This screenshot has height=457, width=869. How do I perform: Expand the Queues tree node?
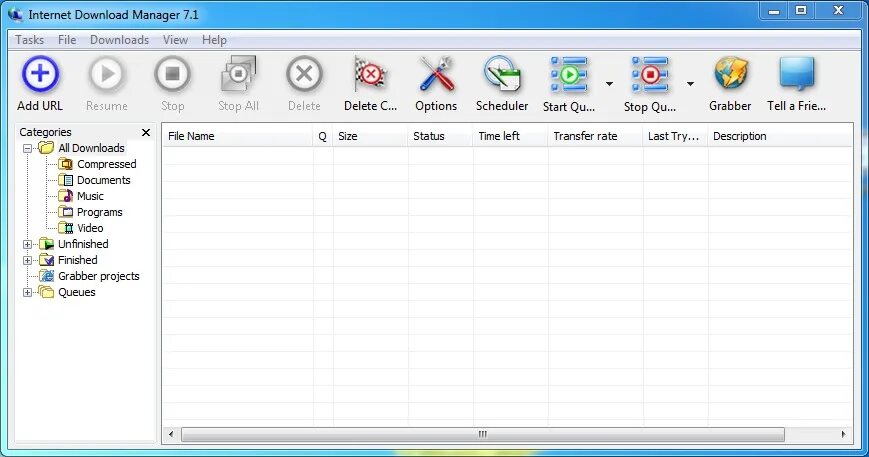(x=27, y=292)
